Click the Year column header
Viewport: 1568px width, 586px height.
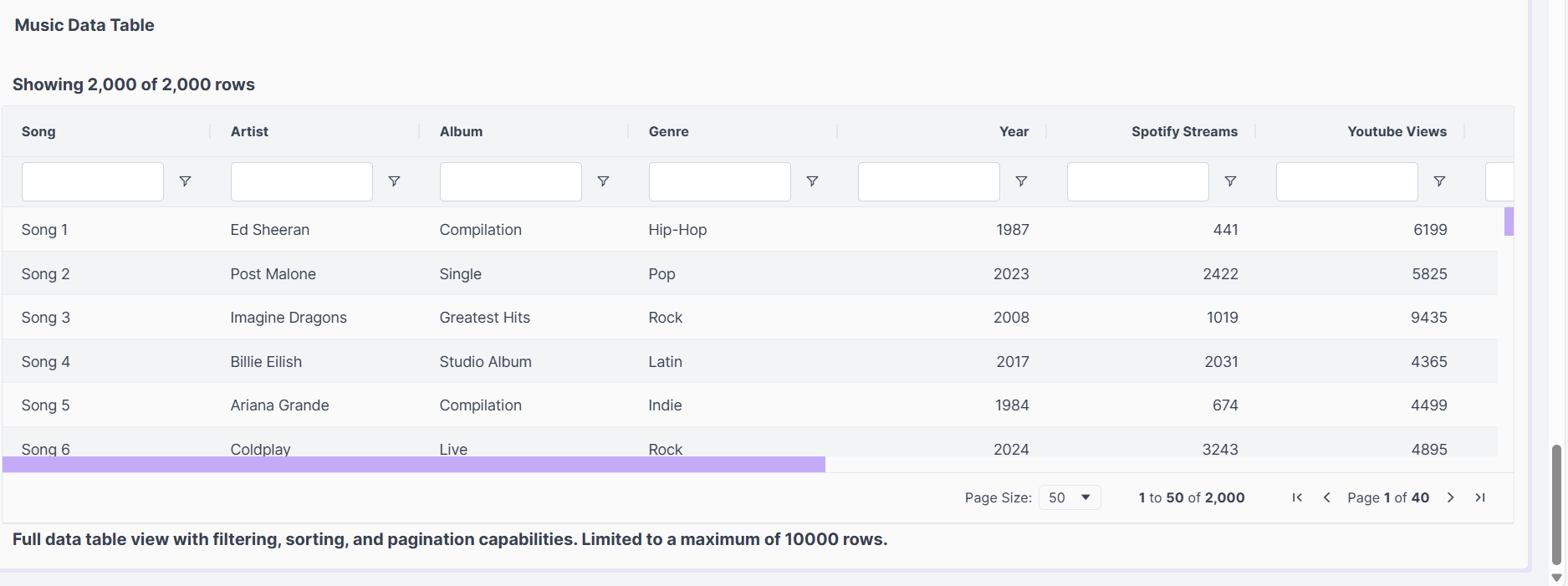pyautogui.click(x=1014, y=131)
